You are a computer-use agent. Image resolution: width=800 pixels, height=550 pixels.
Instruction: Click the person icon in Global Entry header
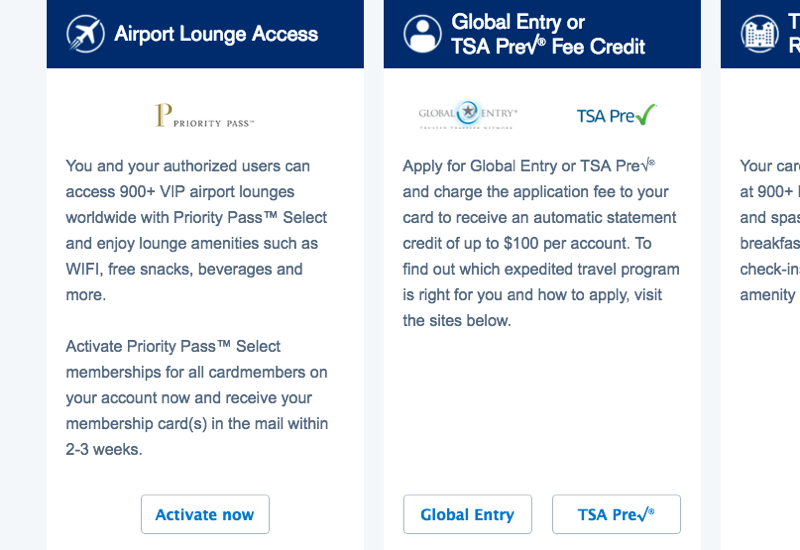pyautogui.click(x=422, y=34)
